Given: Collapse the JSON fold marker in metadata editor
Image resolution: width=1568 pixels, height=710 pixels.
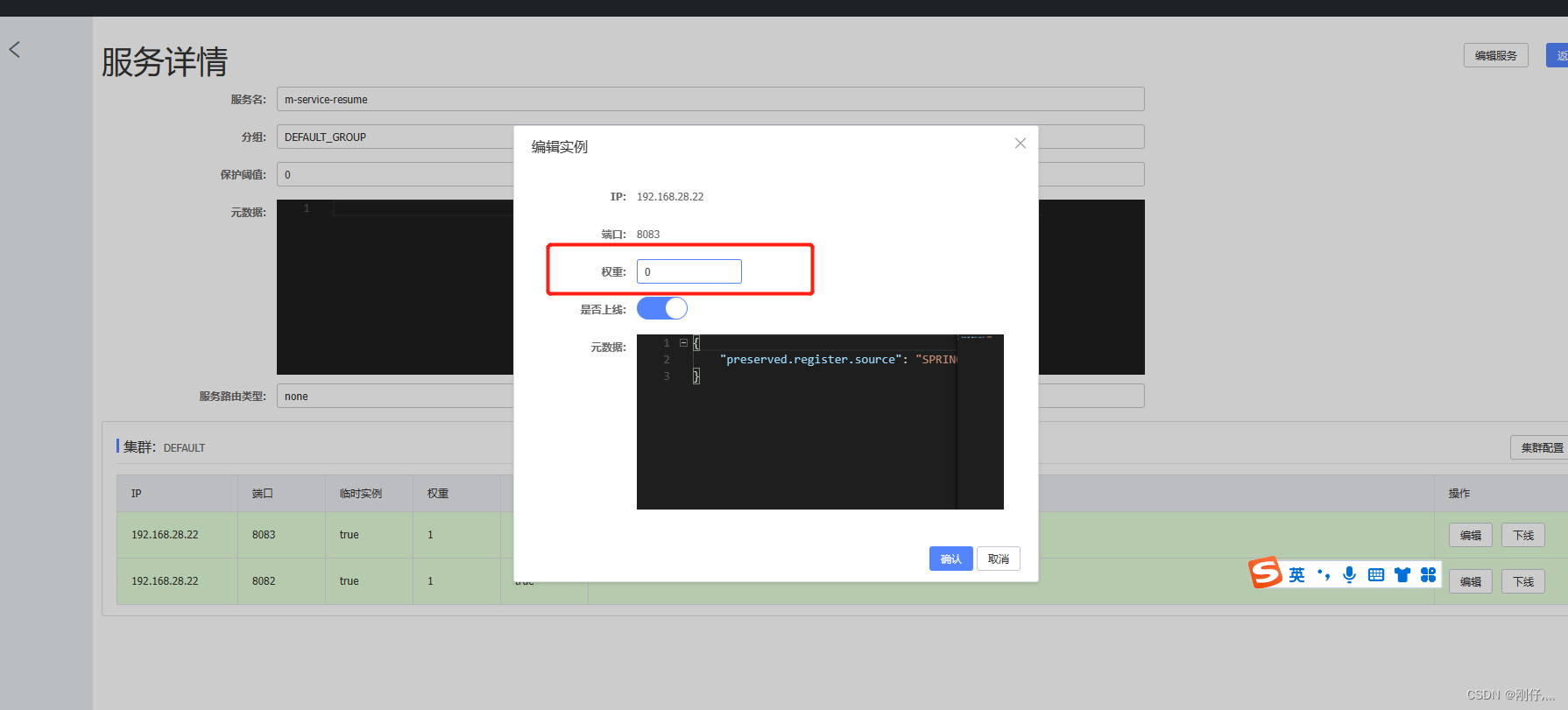Looking at the screenshot, I should pyautogui.click(x=683, y=343).
